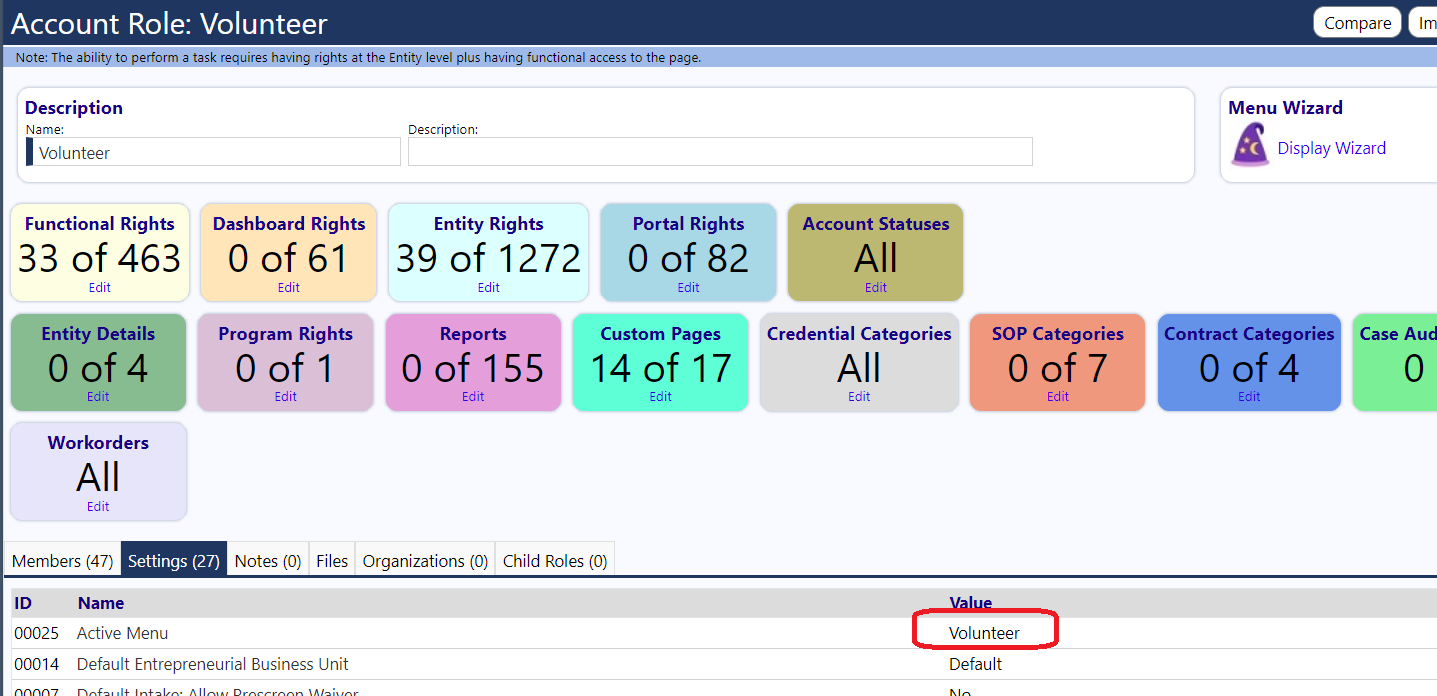Image resolution: width=1437 pixels, height=696 pixels.
Task: Click the Menu Wizard heading
Action: 1285,108
